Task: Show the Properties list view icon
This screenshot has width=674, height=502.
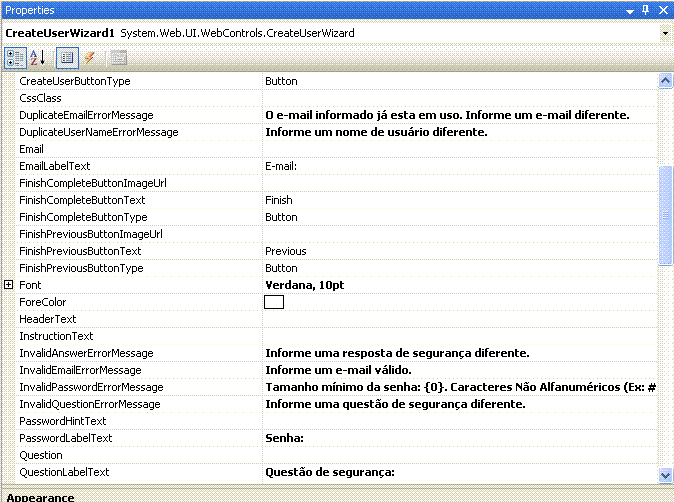Action: [67, 58]
